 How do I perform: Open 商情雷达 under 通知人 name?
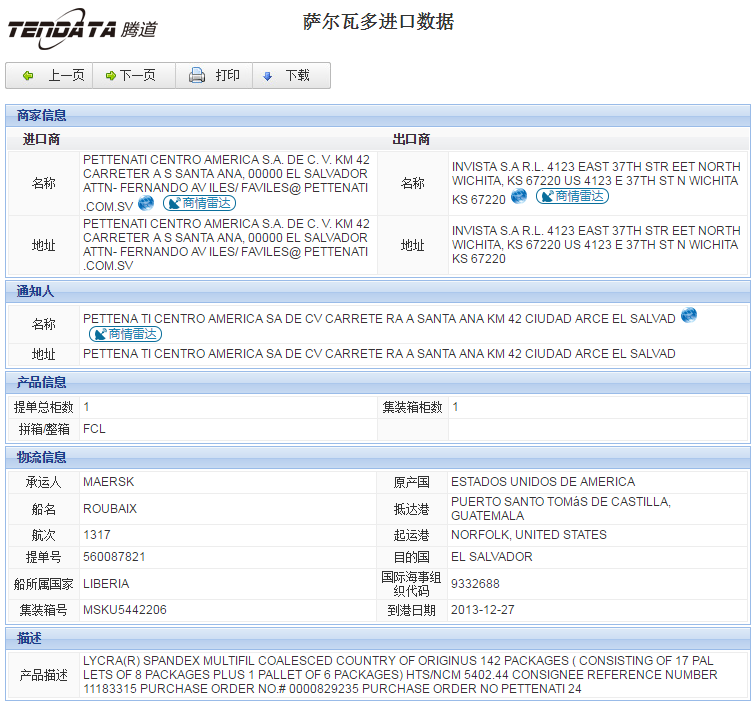[x=125, y=334]
